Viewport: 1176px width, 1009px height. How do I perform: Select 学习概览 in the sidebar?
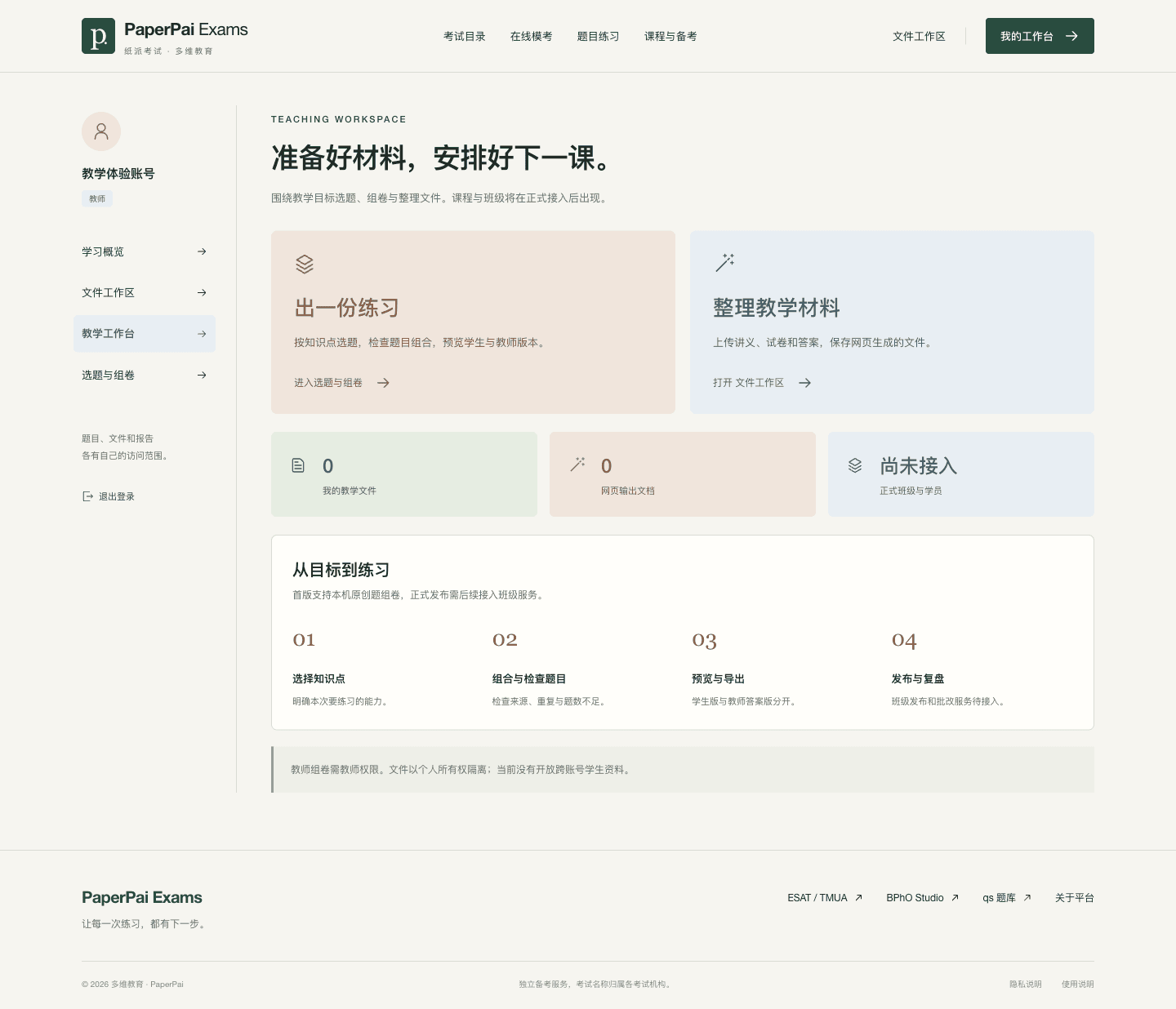[145, 251]
